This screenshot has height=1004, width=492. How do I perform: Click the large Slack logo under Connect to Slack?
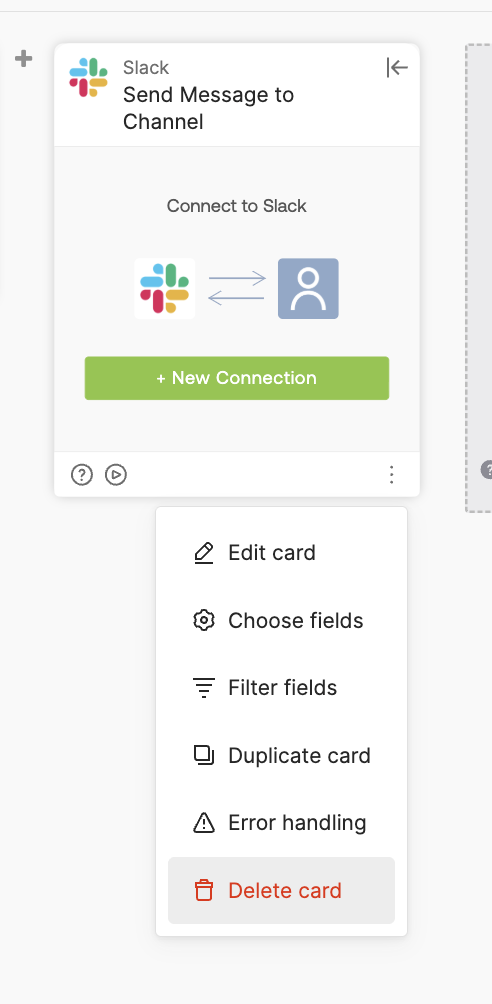(165, 289)
